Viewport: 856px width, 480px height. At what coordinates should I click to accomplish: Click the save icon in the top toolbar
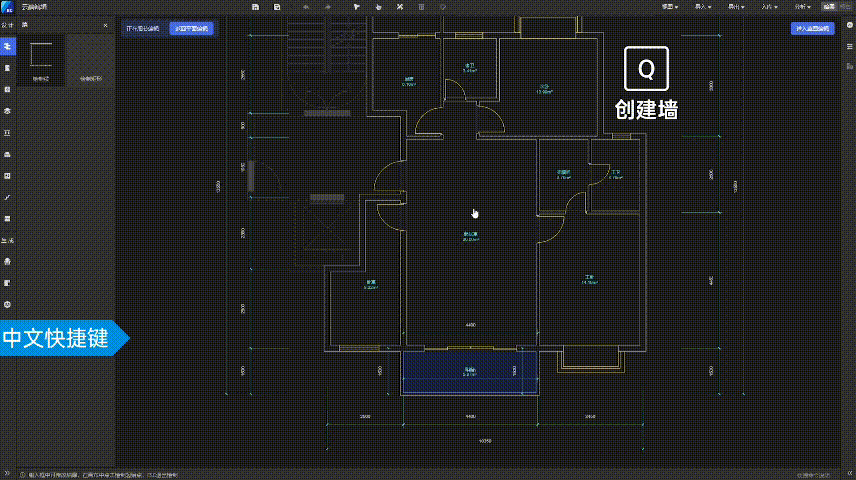click(x=257, y=7)
